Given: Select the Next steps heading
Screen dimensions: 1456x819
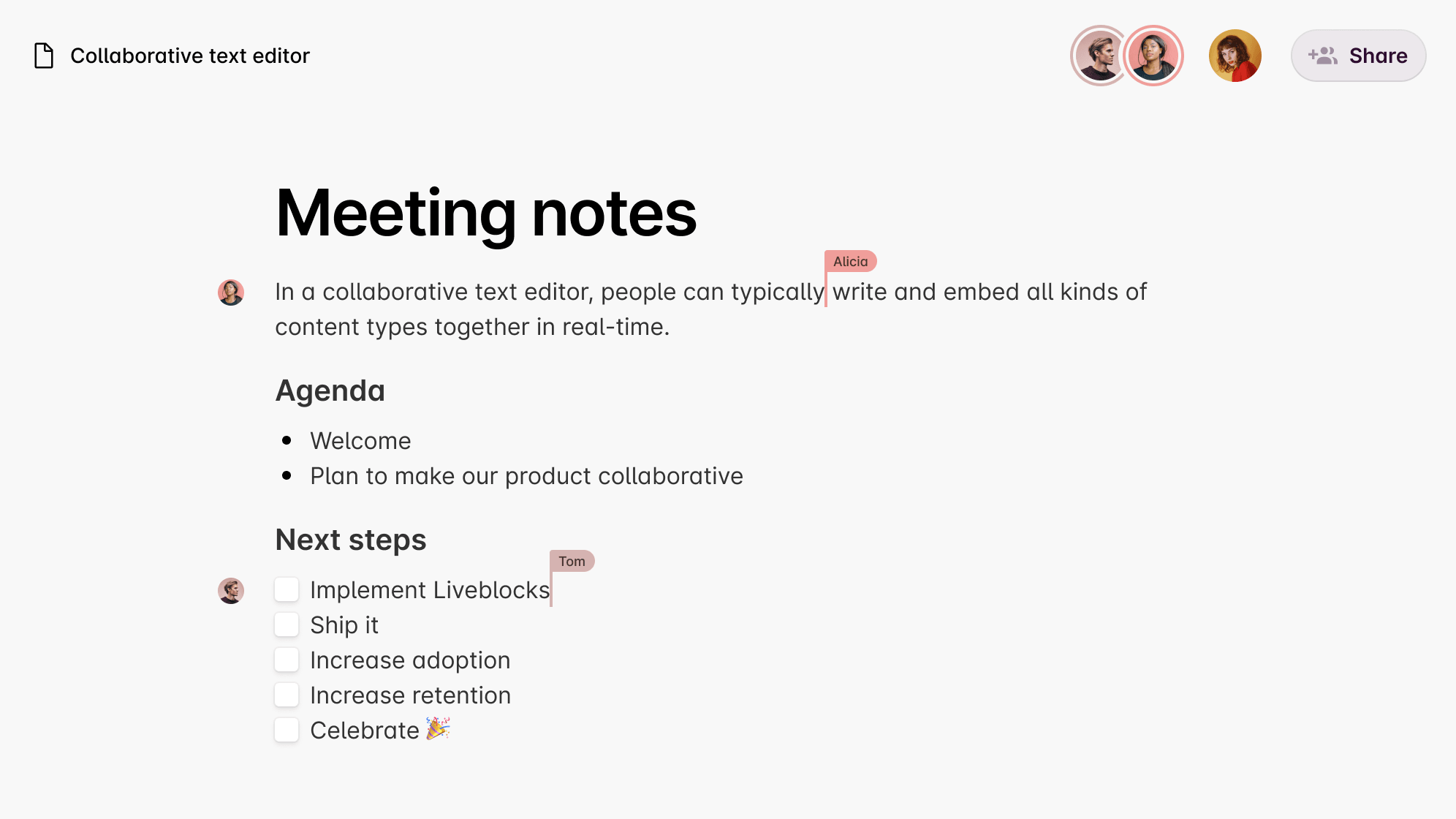Looking at the screenshot, I should point(351,539).
